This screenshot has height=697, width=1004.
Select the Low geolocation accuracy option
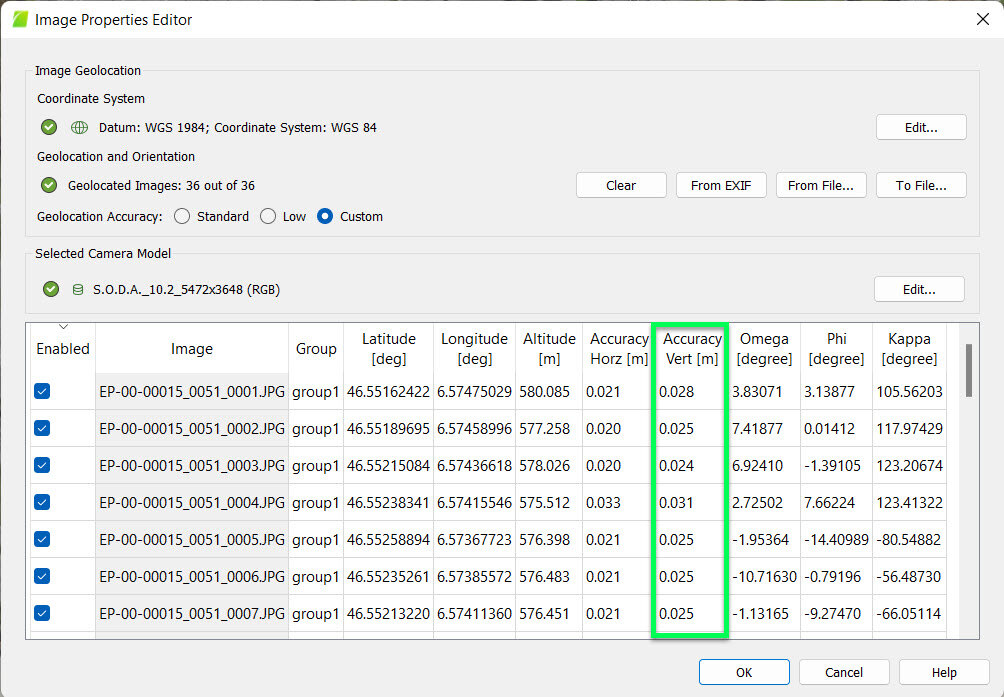click(x=267, y=216)
